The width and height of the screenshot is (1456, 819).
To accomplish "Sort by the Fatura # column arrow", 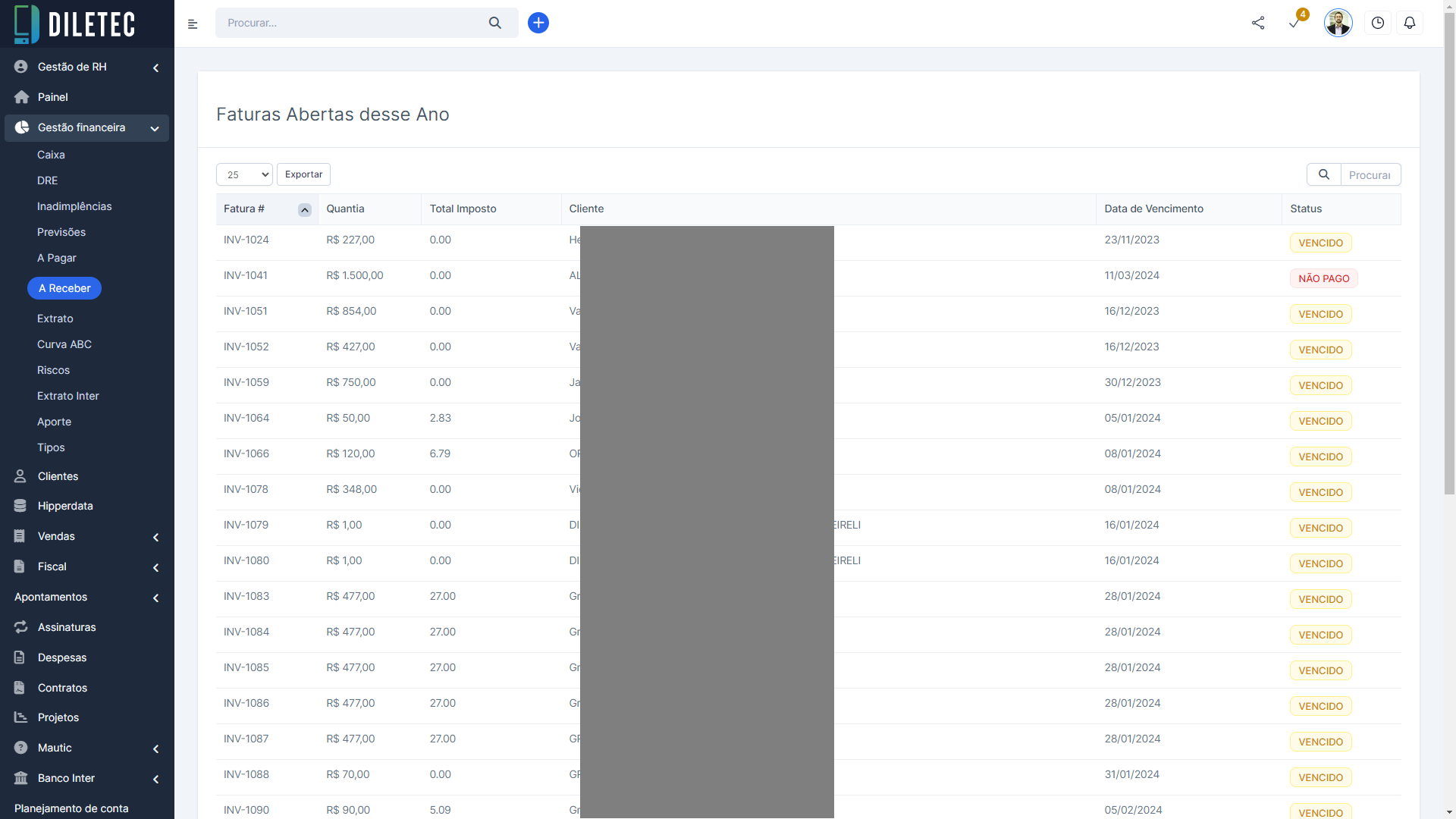I will [x=304, y=210].
